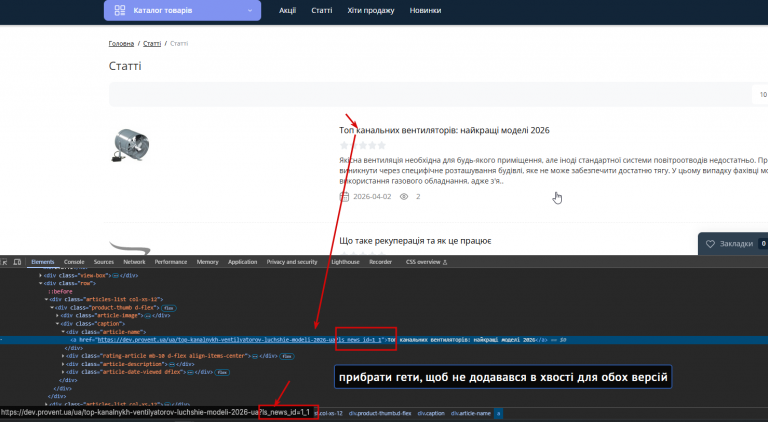Click the duct fan article thumbnail
Viewport: 768px width, 422px height.
point(131,145)
